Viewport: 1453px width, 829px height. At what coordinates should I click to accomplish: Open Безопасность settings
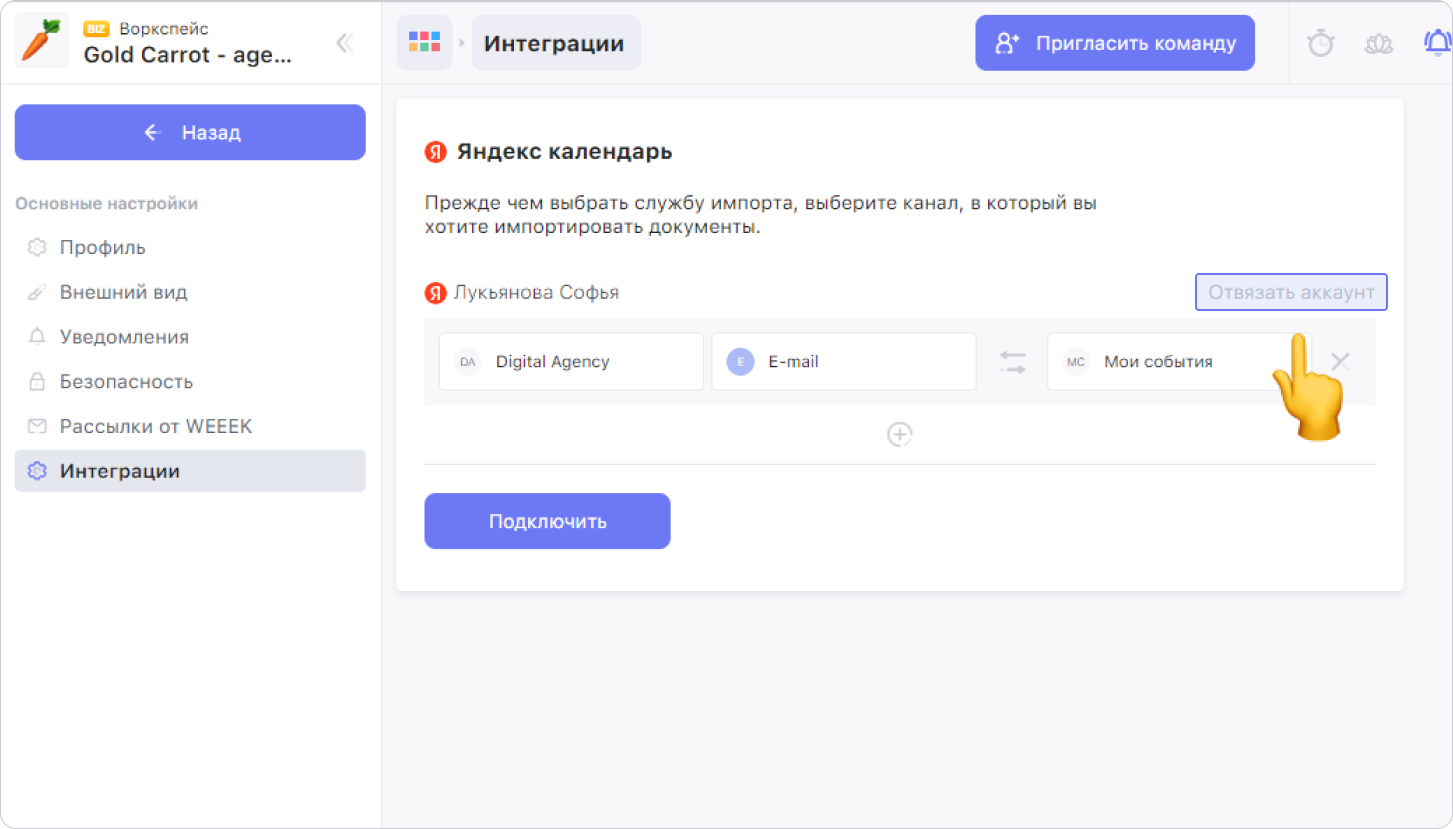190,382
